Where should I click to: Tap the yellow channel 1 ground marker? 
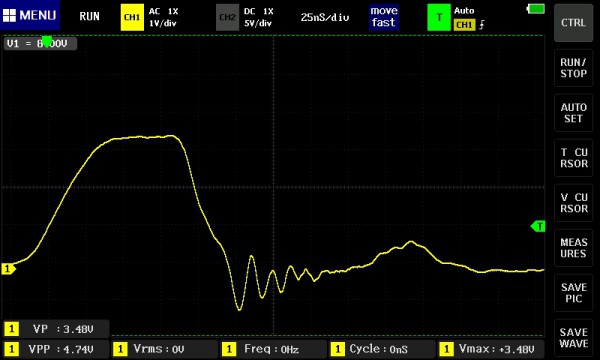point(8,269)
